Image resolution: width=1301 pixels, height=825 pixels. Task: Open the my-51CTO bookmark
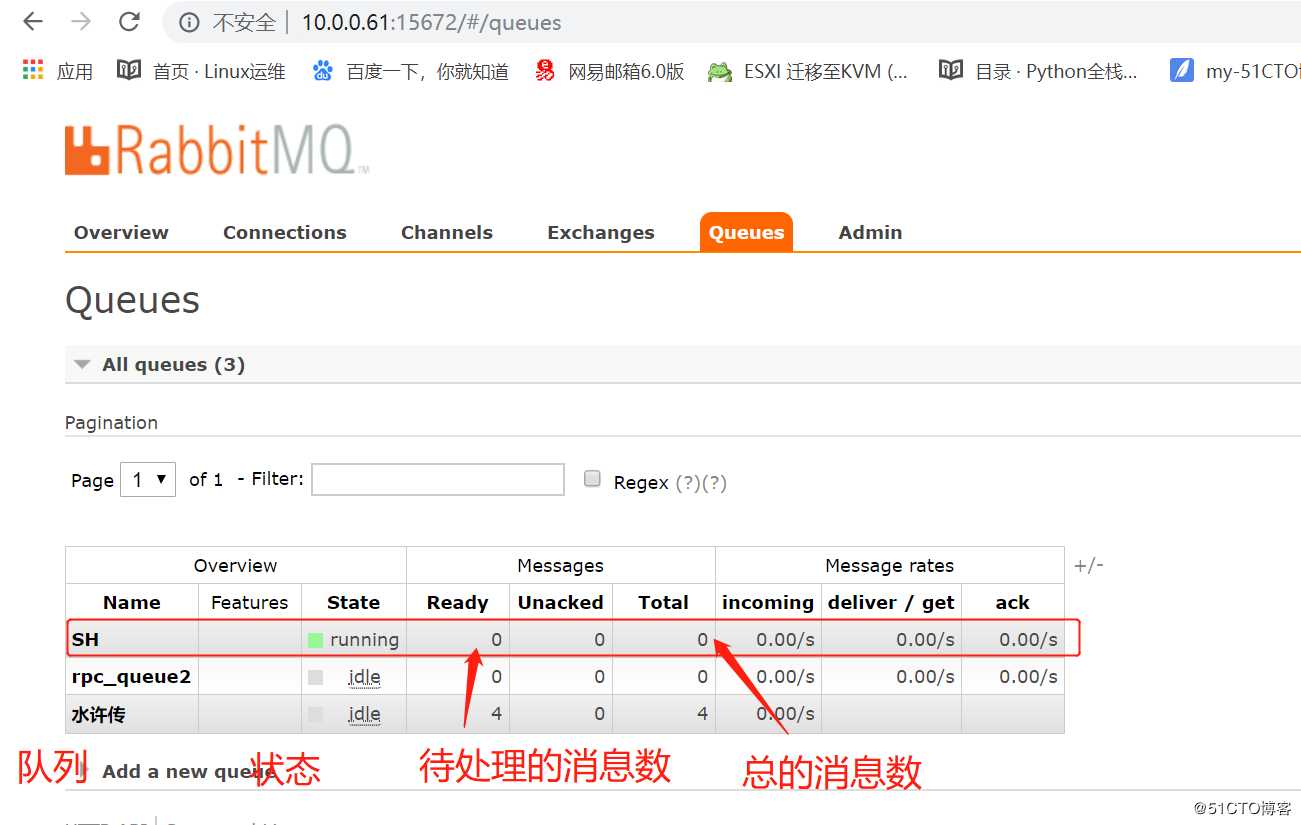click(x=1236, y=71)
